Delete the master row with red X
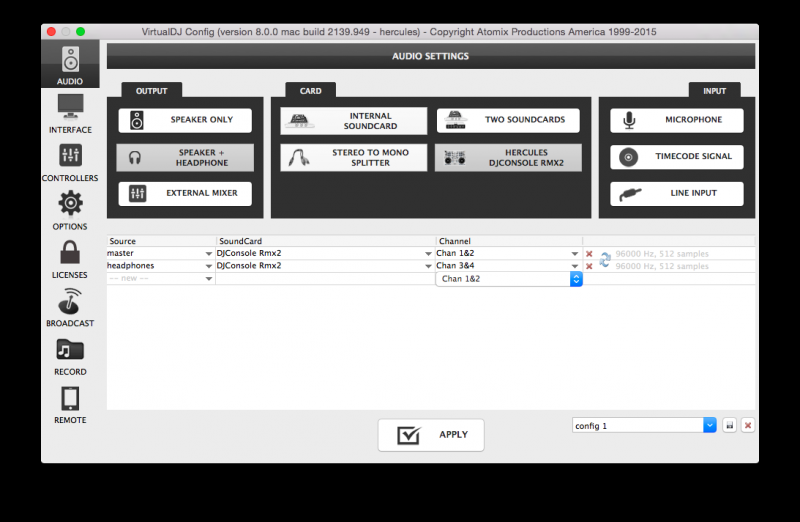 (x=589, y=254)
